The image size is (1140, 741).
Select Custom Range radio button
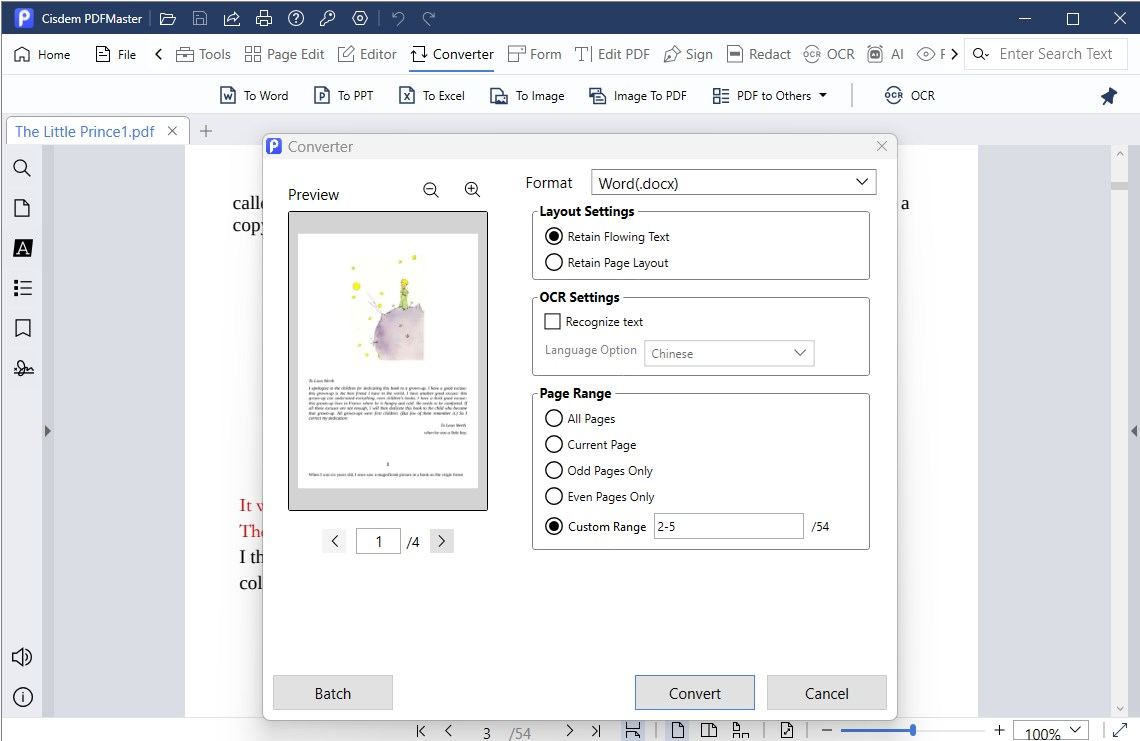point(554,526)
